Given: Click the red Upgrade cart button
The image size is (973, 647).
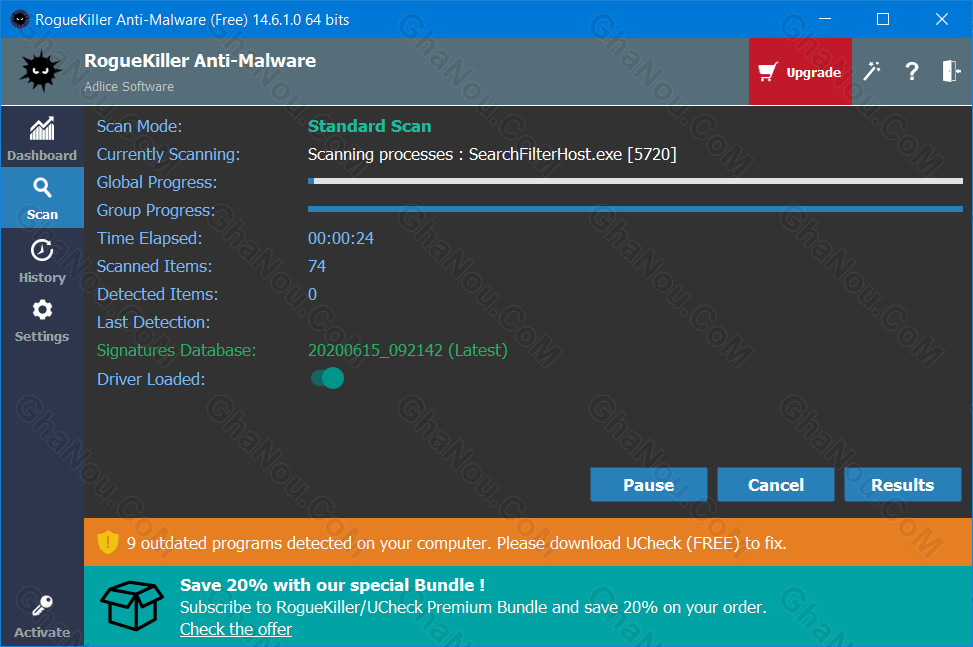Looking at the screenshot, I should 800,72.
